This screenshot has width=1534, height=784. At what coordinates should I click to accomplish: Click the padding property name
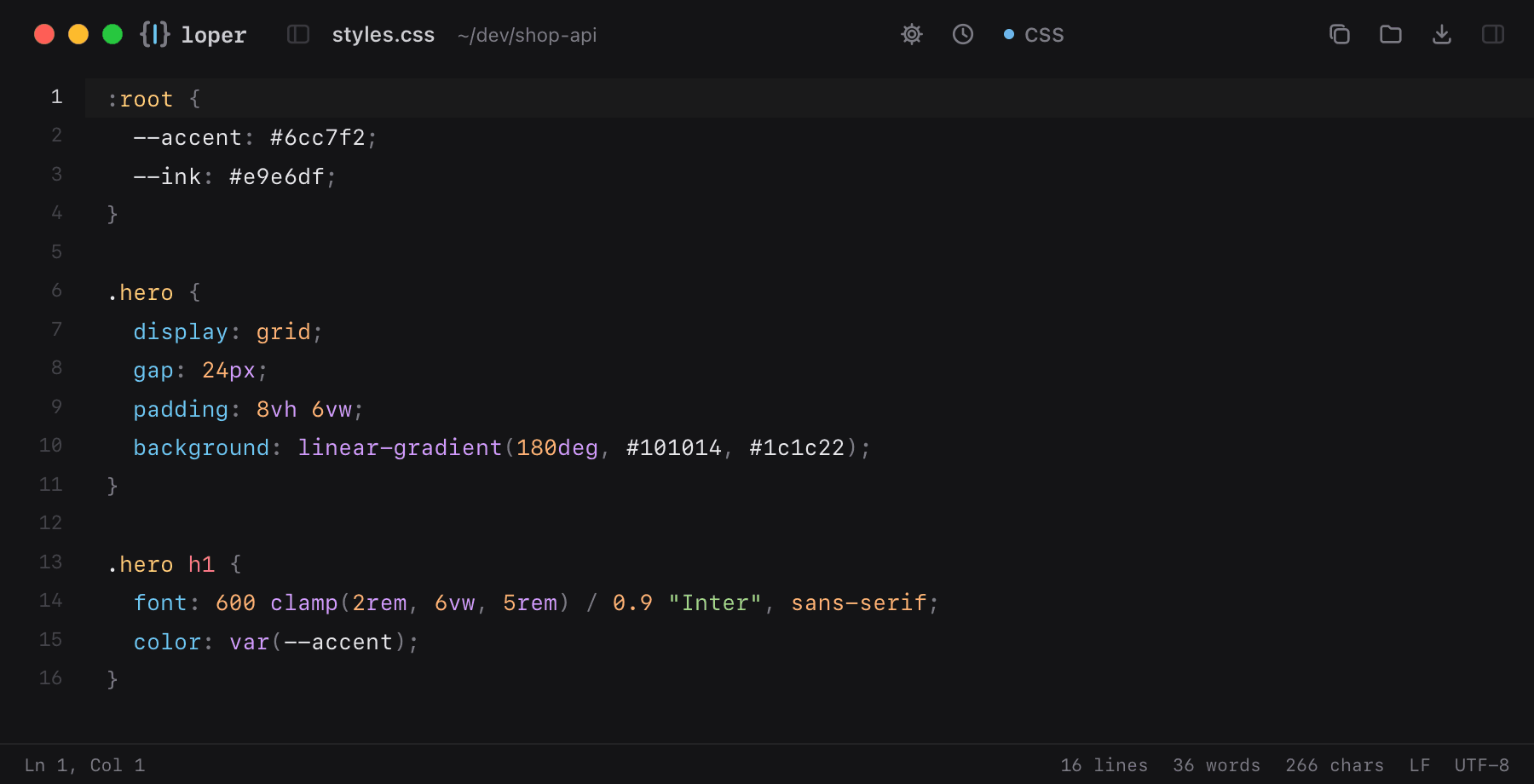pos(181,409)
